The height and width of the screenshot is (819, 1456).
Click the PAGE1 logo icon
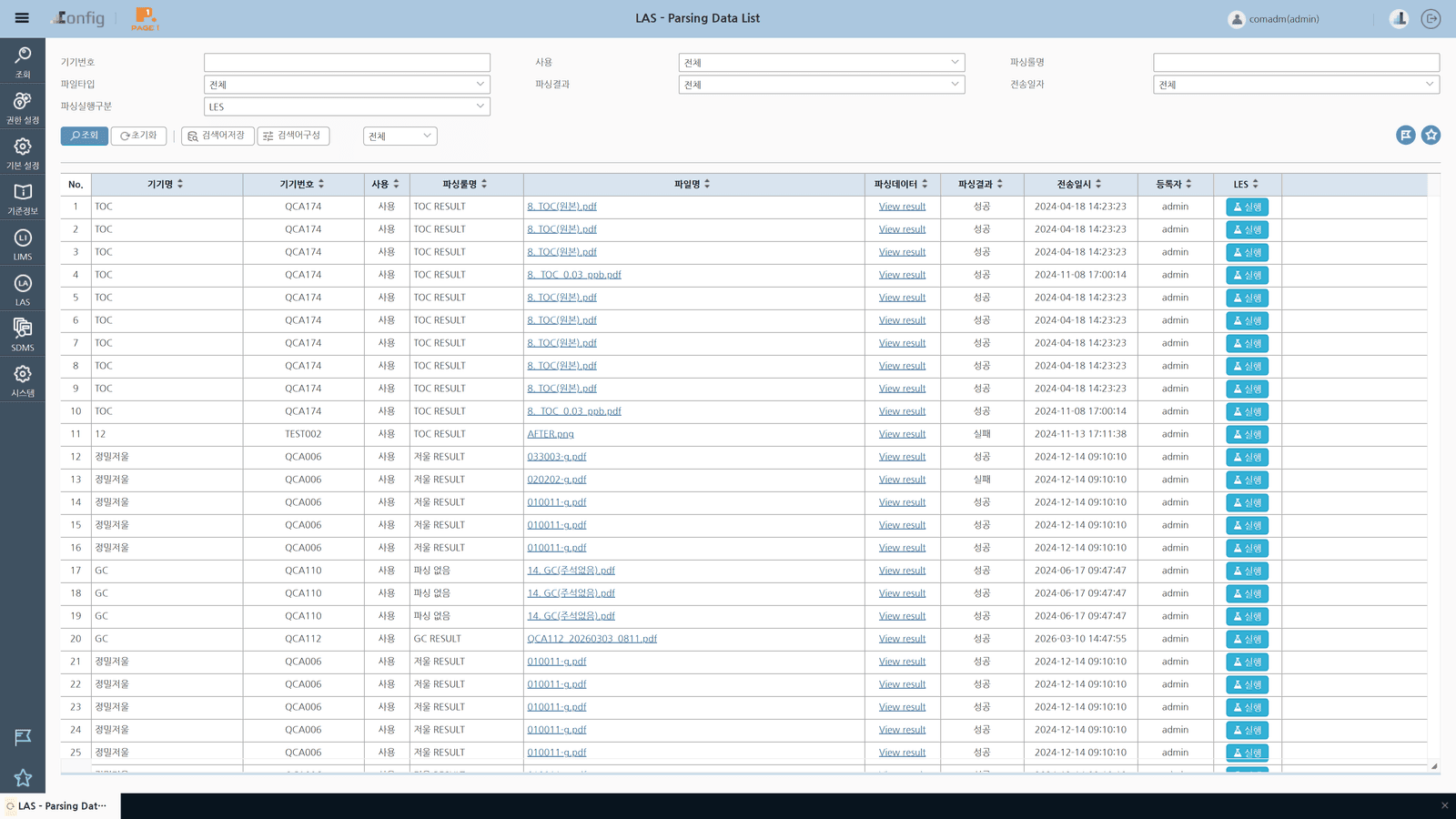click(x=145, y=18)
